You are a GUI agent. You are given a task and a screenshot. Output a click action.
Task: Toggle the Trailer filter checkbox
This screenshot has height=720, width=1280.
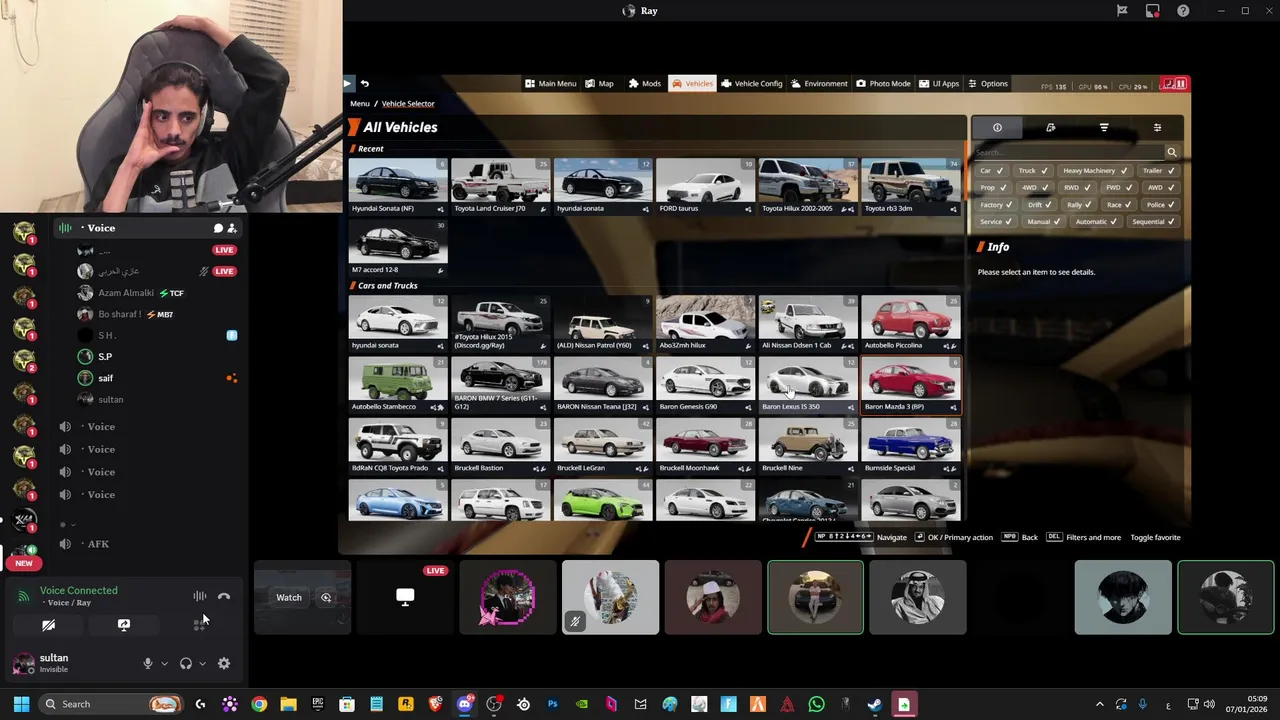[1159, 171]
